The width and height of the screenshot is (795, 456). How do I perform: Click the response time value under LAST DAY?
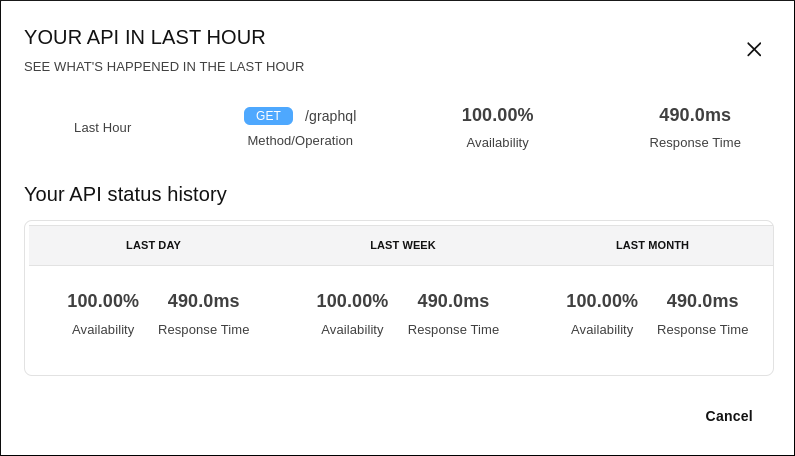pyautogui.click(x=204, y=301)
